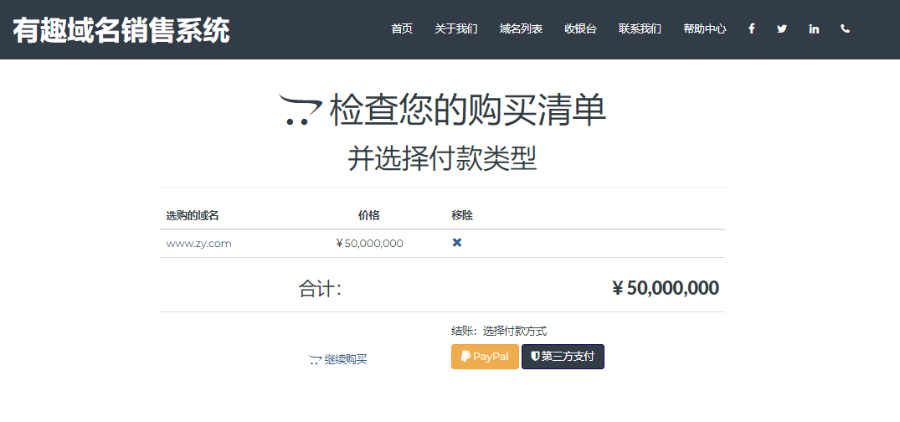Screen dimensions: 900x422
Task: Open 联系我们 page
Action: (640, 29)
